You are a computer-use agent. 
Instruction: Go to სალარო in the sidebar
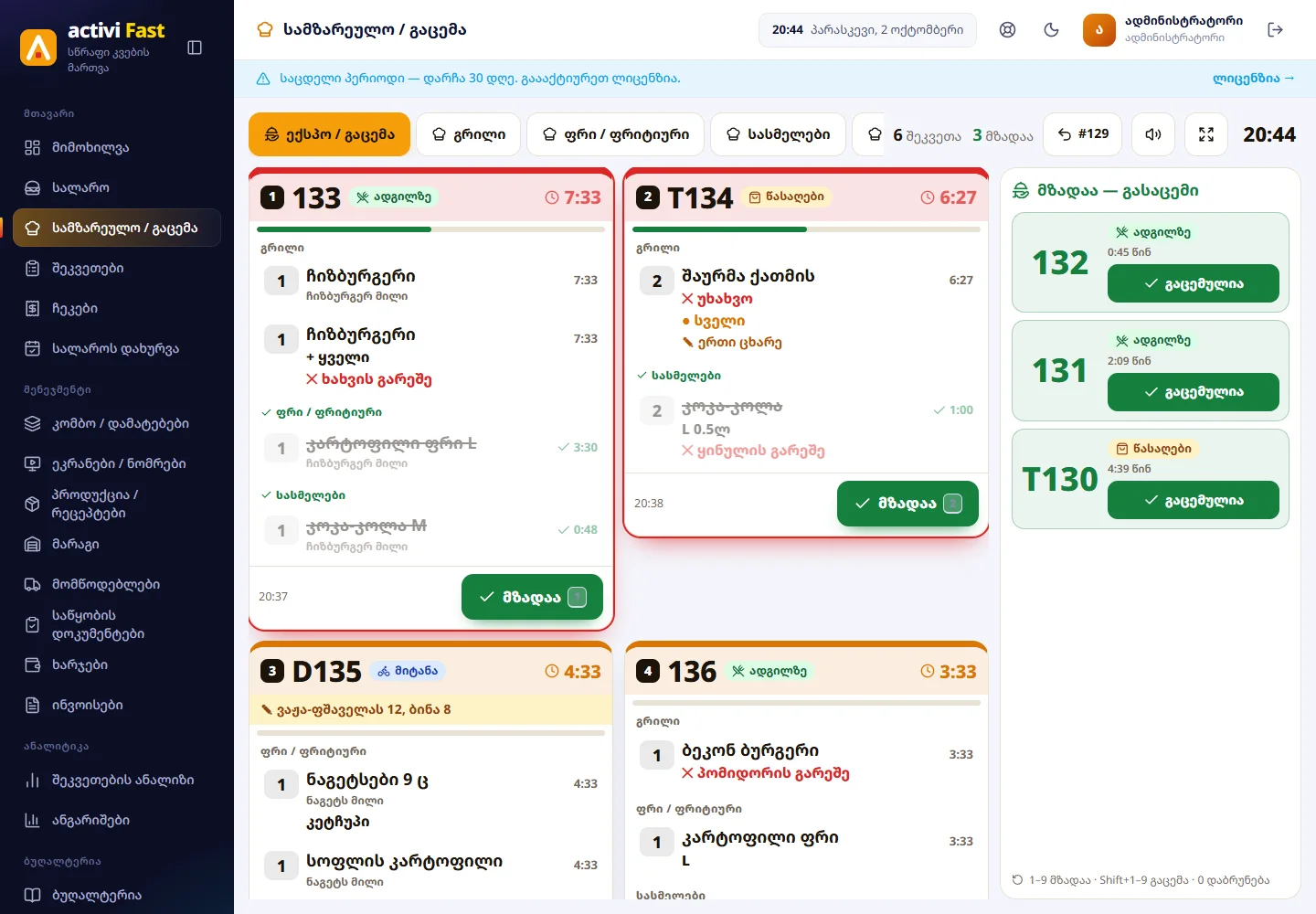point(117,188)
